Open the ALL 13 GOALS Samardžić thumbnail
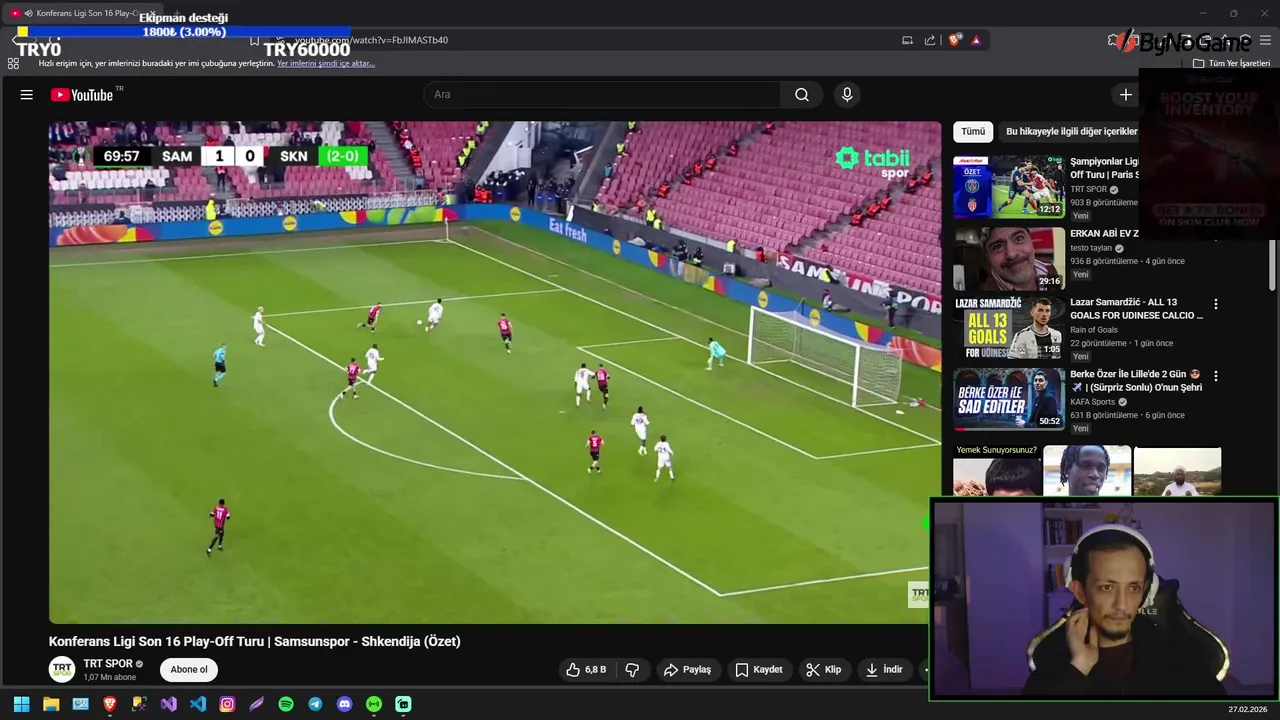This screenshot has height=720, width=1280. [x=1009, y=328]
